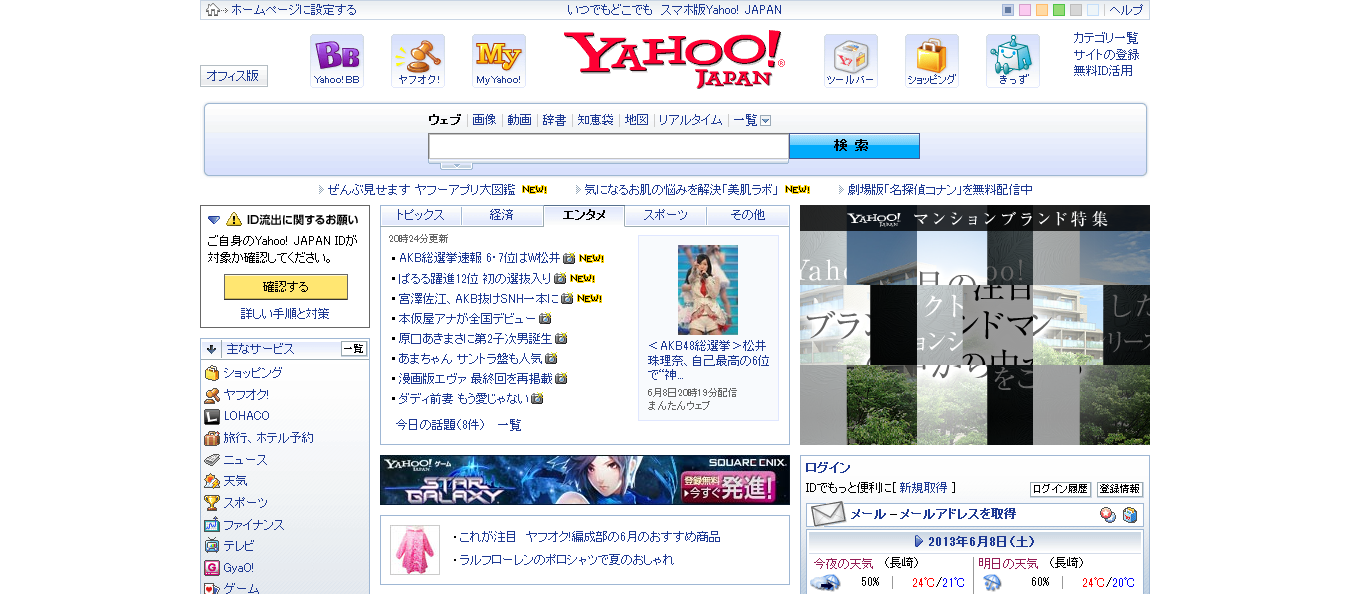This screenshot has width=1349, height=594.
Task: Click the Yahoo! JAPAN logo
Action: pos(674,58)
